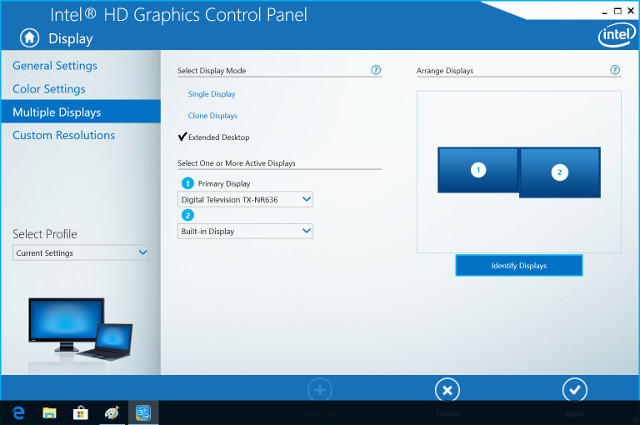
Task: Click the Display heading text
Action: point(71,39)
